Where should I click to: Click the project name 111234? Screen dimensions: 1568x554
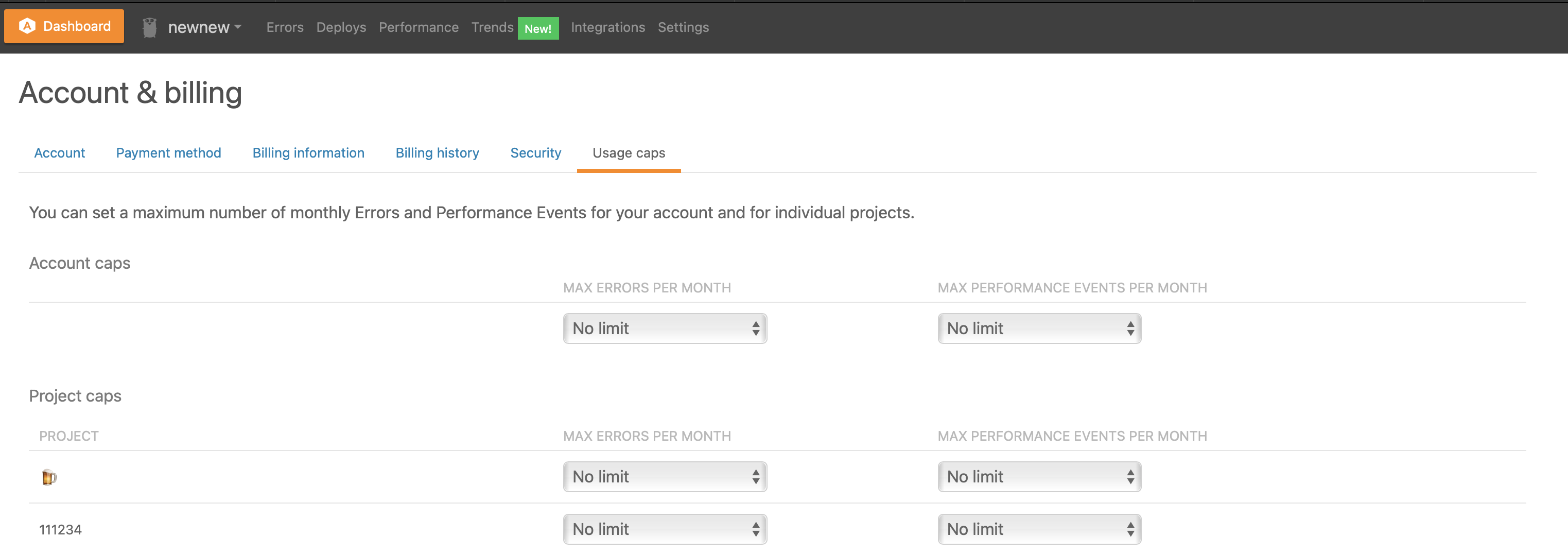[x=60, y=530]
